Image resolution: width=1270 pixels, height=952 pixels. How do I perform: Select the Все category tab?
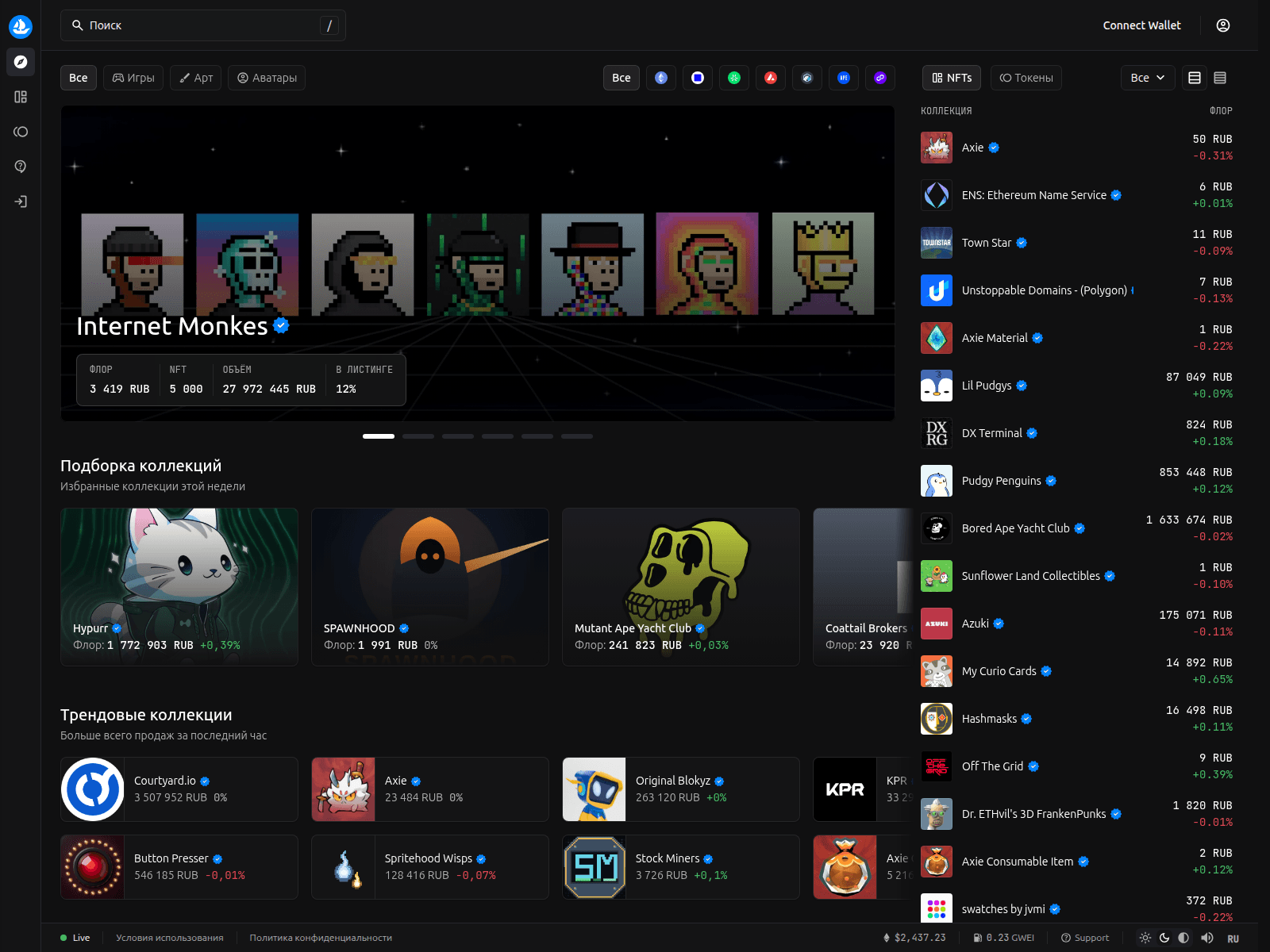pos(79,78)
